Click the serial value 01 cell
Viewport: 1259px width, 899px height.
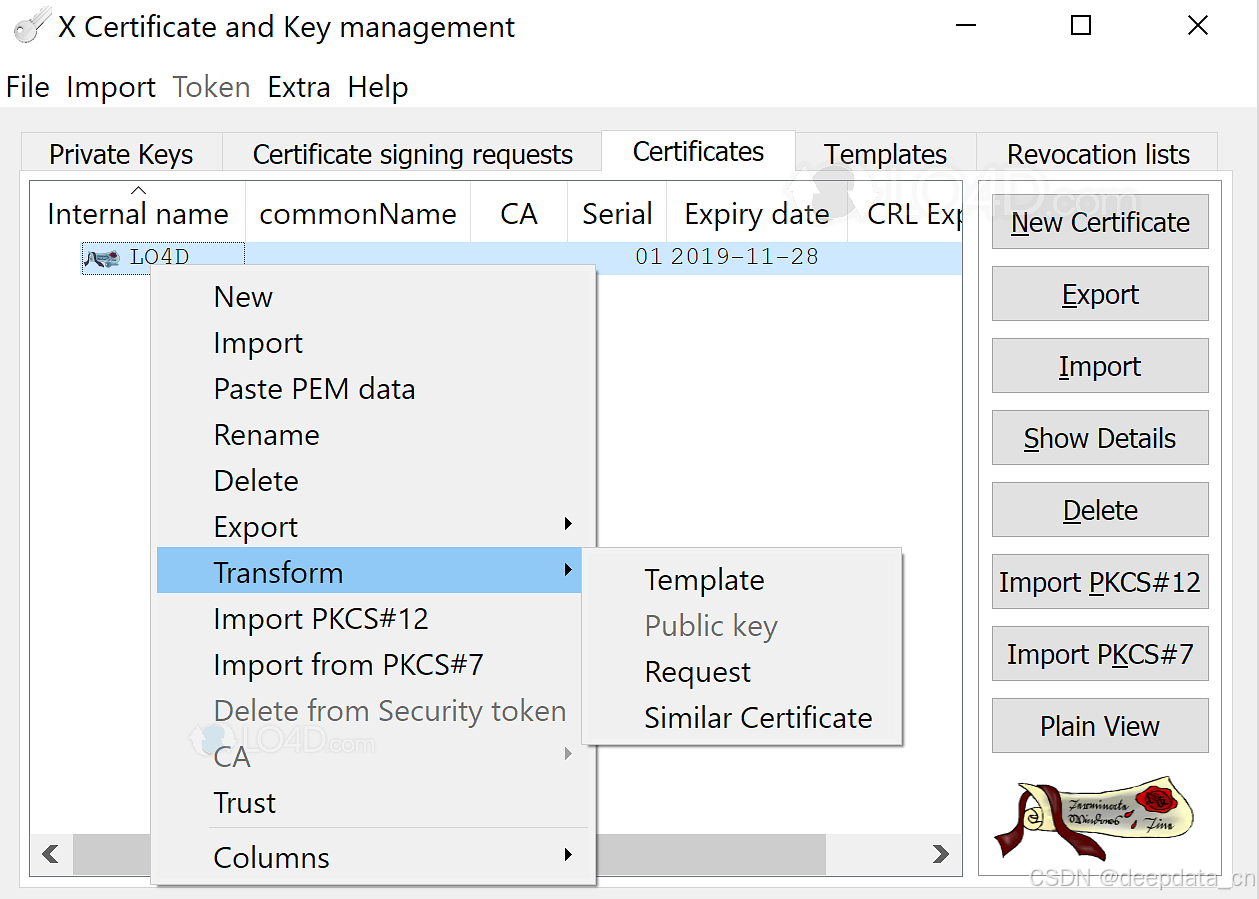tap(649, 257)
